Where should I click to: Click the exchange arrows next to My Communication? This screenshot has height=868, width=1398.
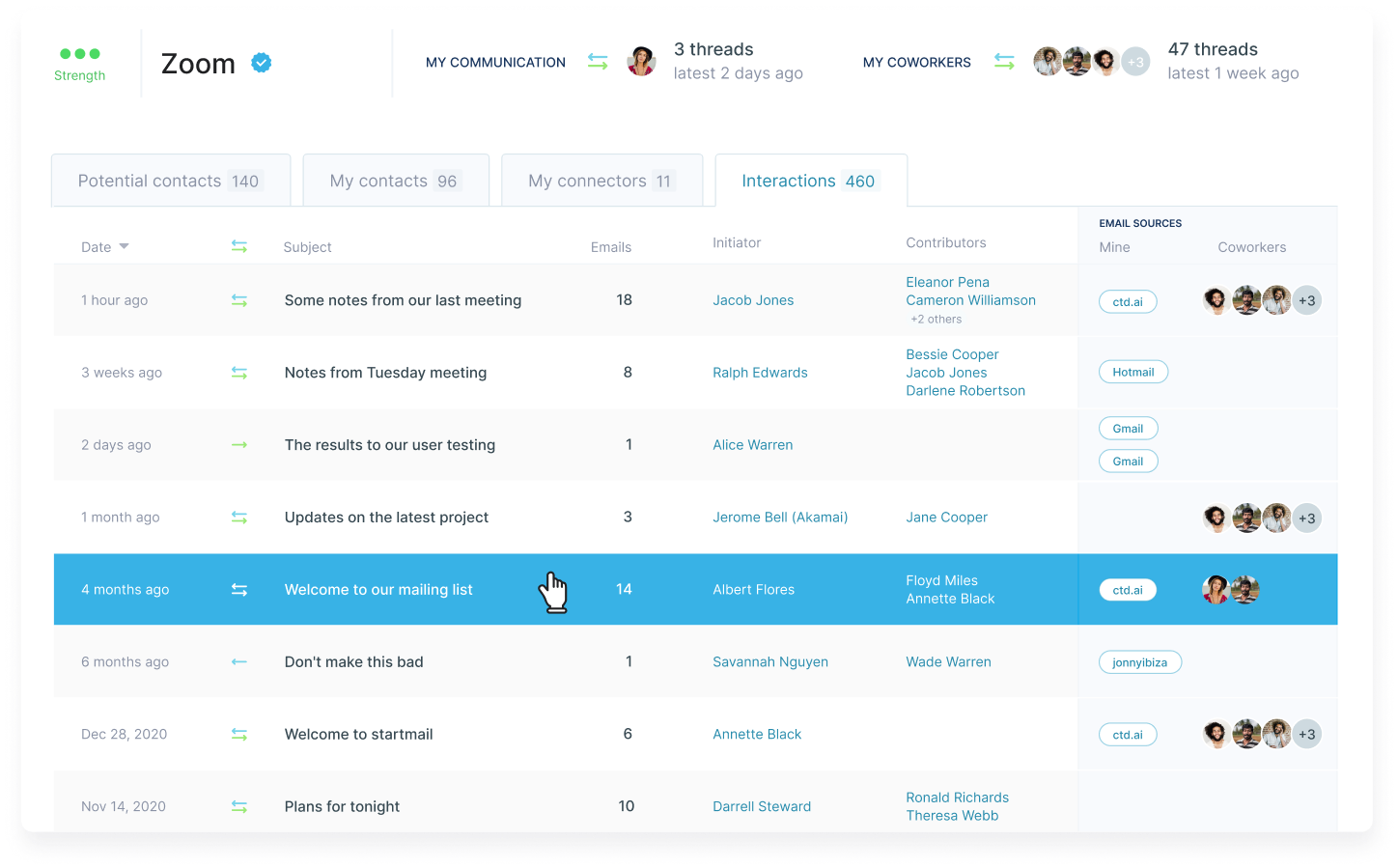(598, 62)
